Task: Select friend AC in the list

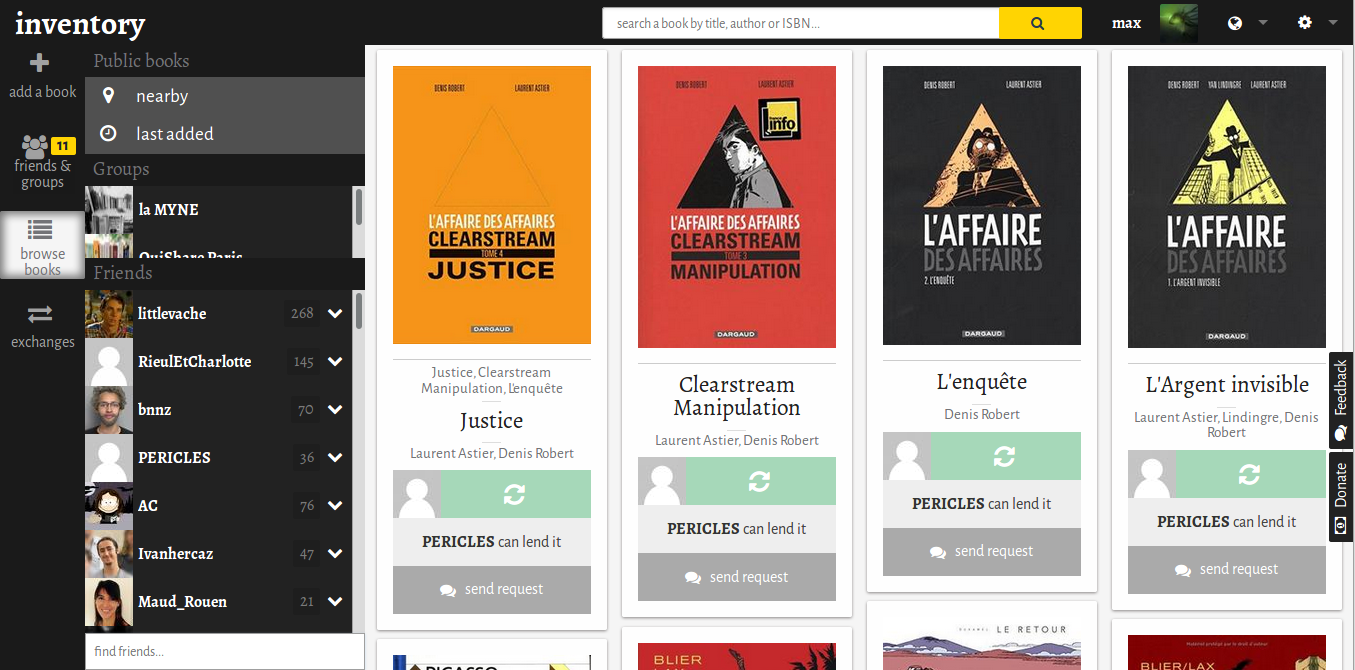Action: coord(148,505)
